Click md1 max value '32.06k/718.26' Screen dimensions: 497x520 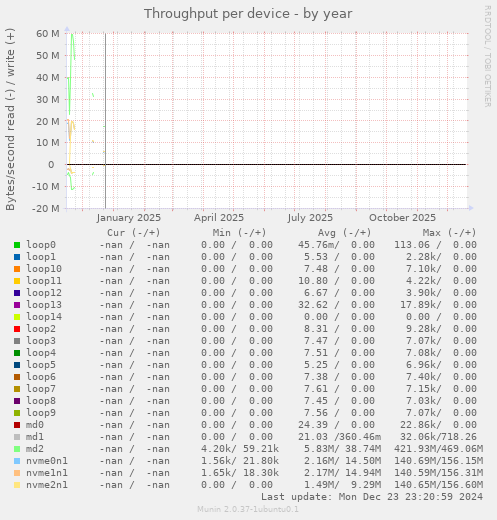click(438, 437)
